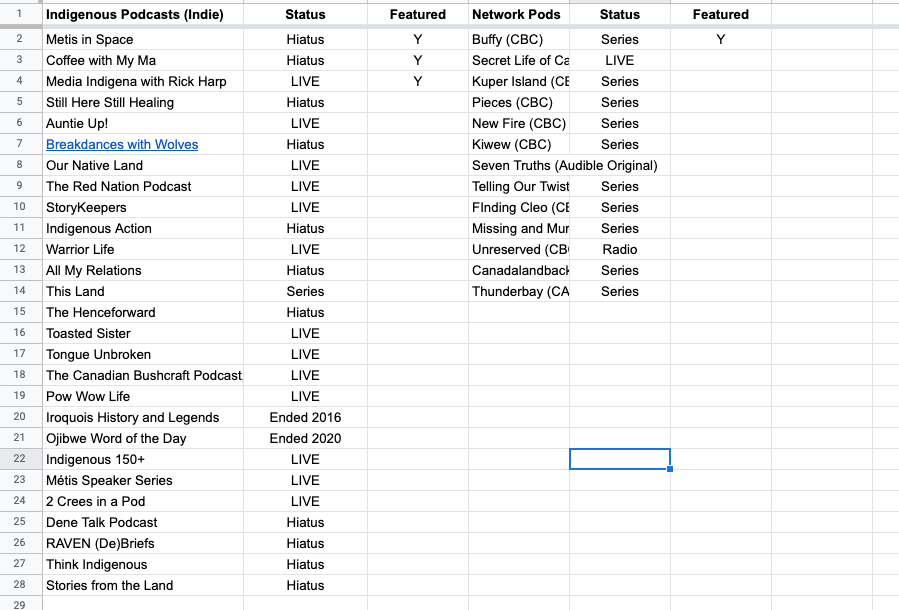Select the 'Indigenous Podcasts (Indie)' header cell
Viewport: 899px width, 610px height.
[x=143, y=14]
